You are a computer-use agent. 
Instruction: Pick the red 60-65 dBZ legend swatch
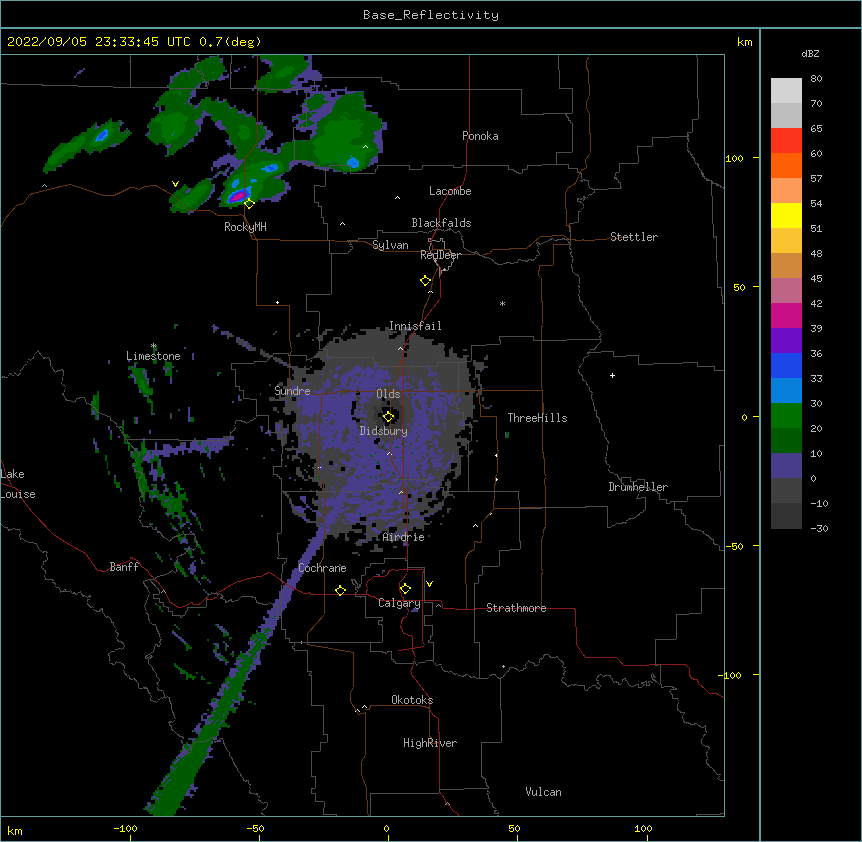tap(786, 141)
